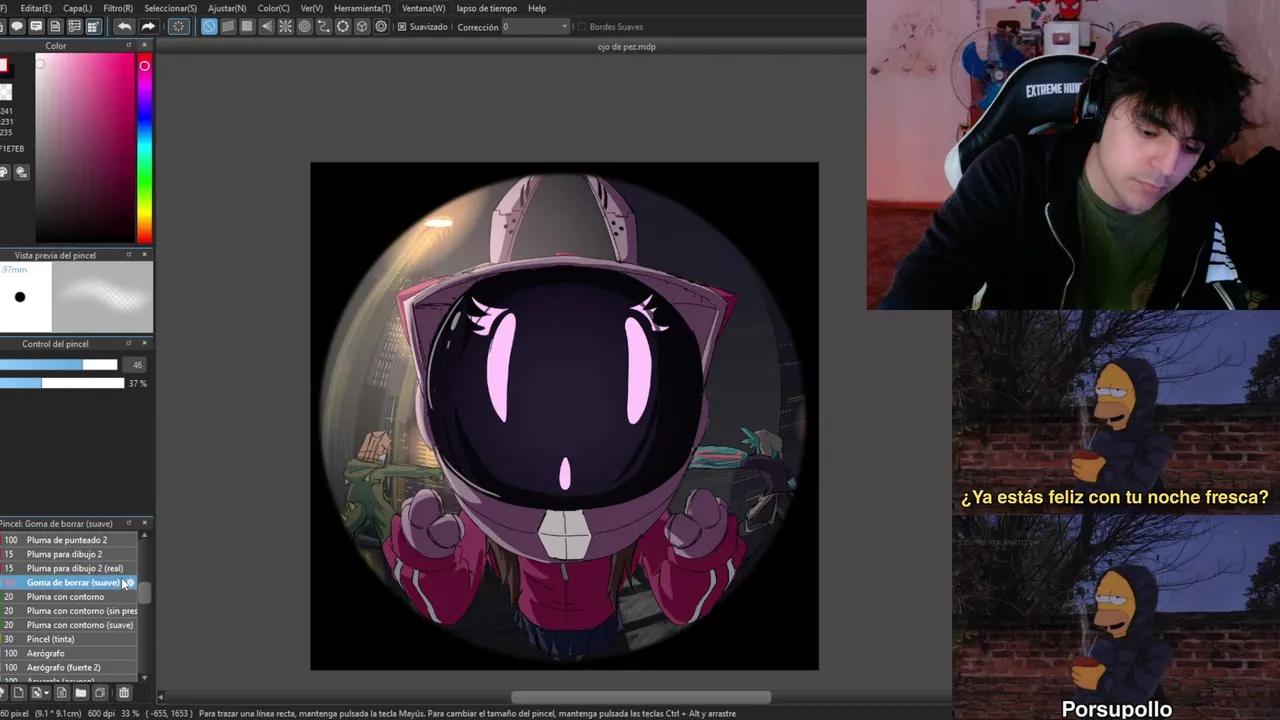The height and width of the screenshot is (720, 1280).
Task: Click the comment box icon in toolbar
Action: coord(36,27)
